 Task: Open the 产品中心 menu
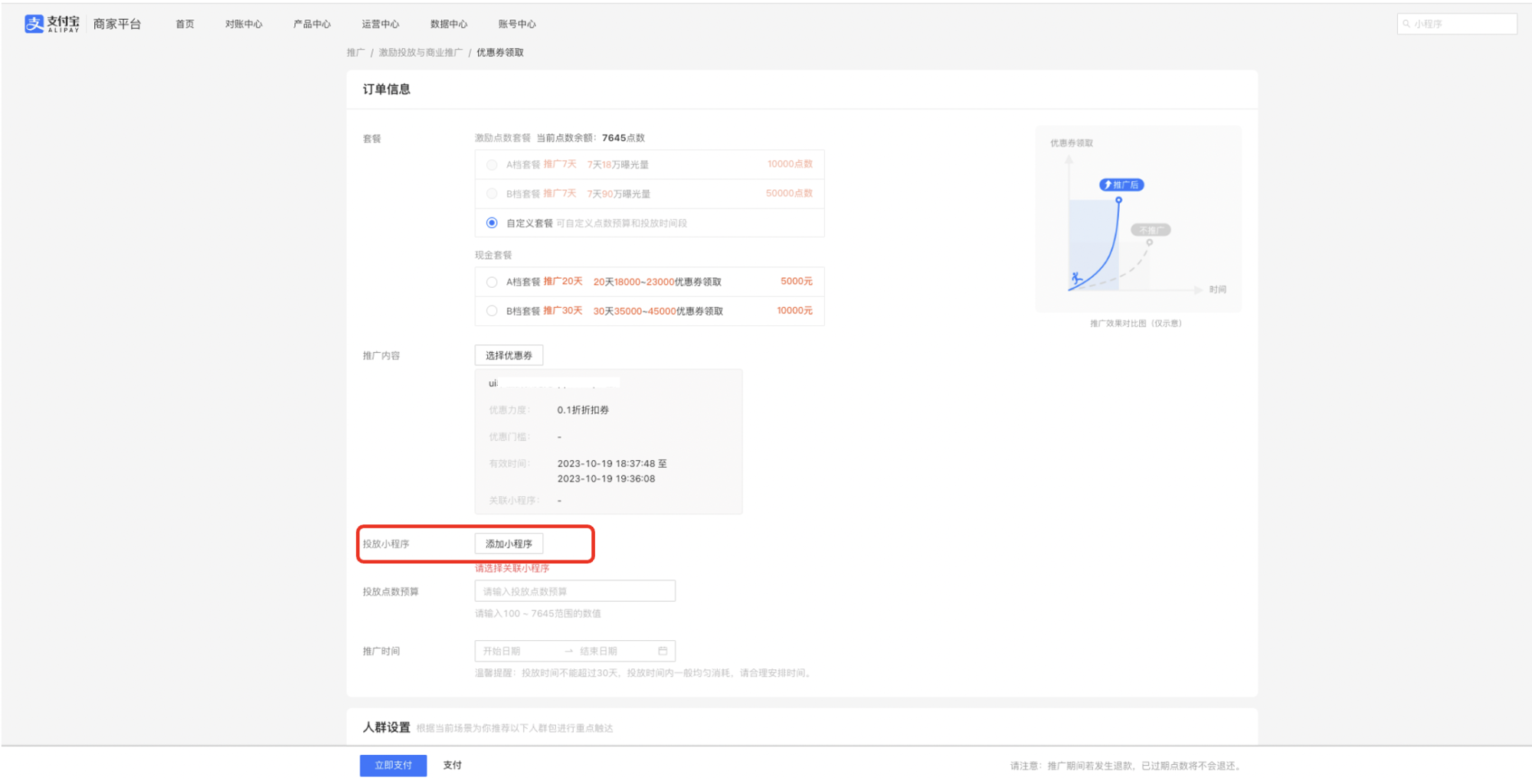[x=312, y=24]
